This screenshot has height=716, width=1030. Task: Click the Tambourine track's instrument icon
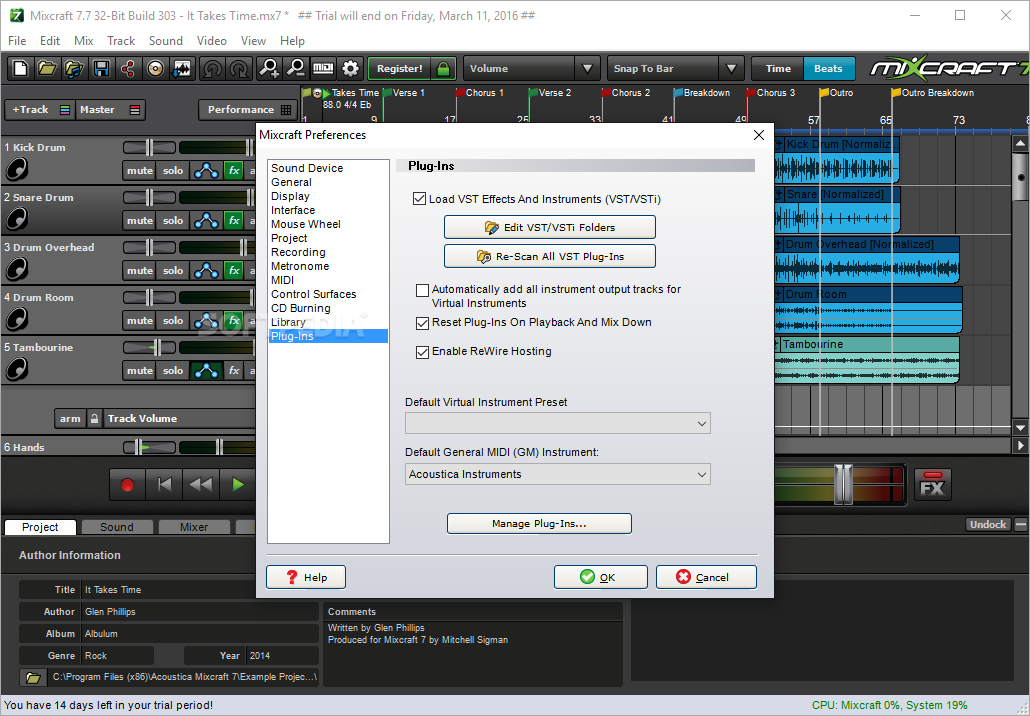click(16, 369)
